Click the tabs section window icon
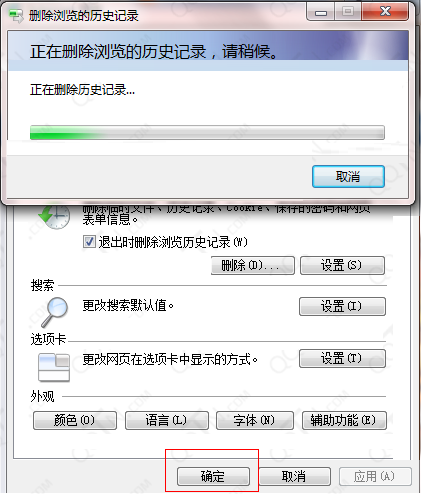421x494 pixels. pos(54,368)
